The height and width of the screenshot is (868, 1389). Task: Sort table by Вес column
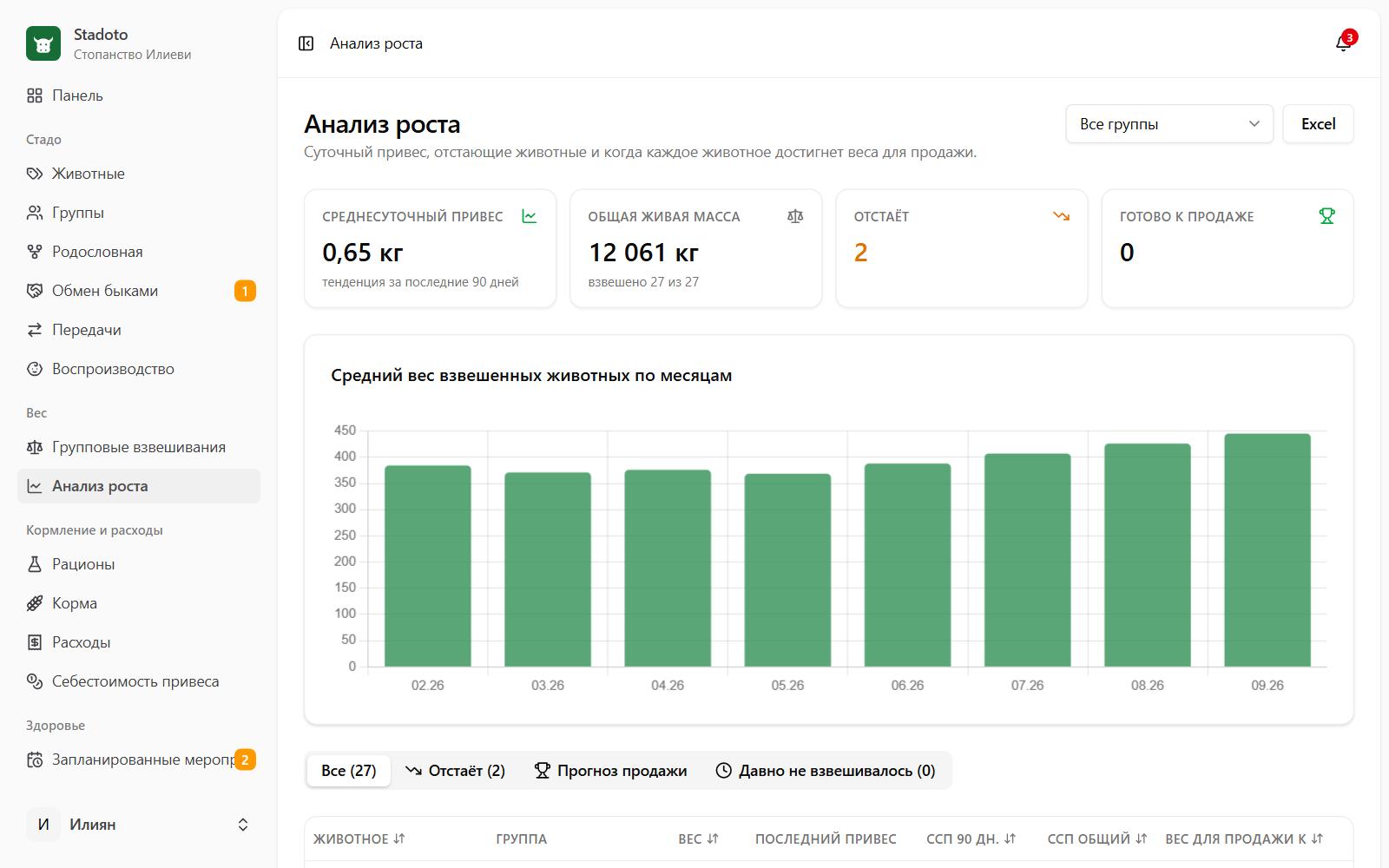pos(698,838)
